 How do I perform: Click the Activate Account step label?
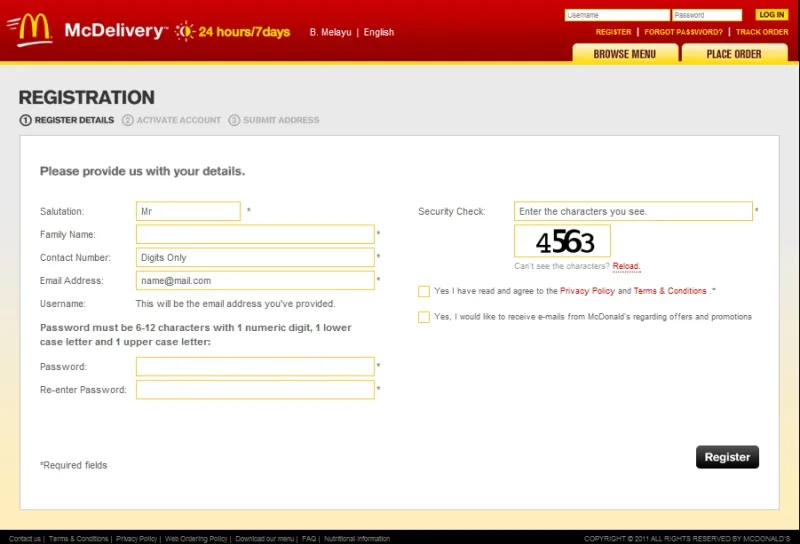(x=179, y=120)
